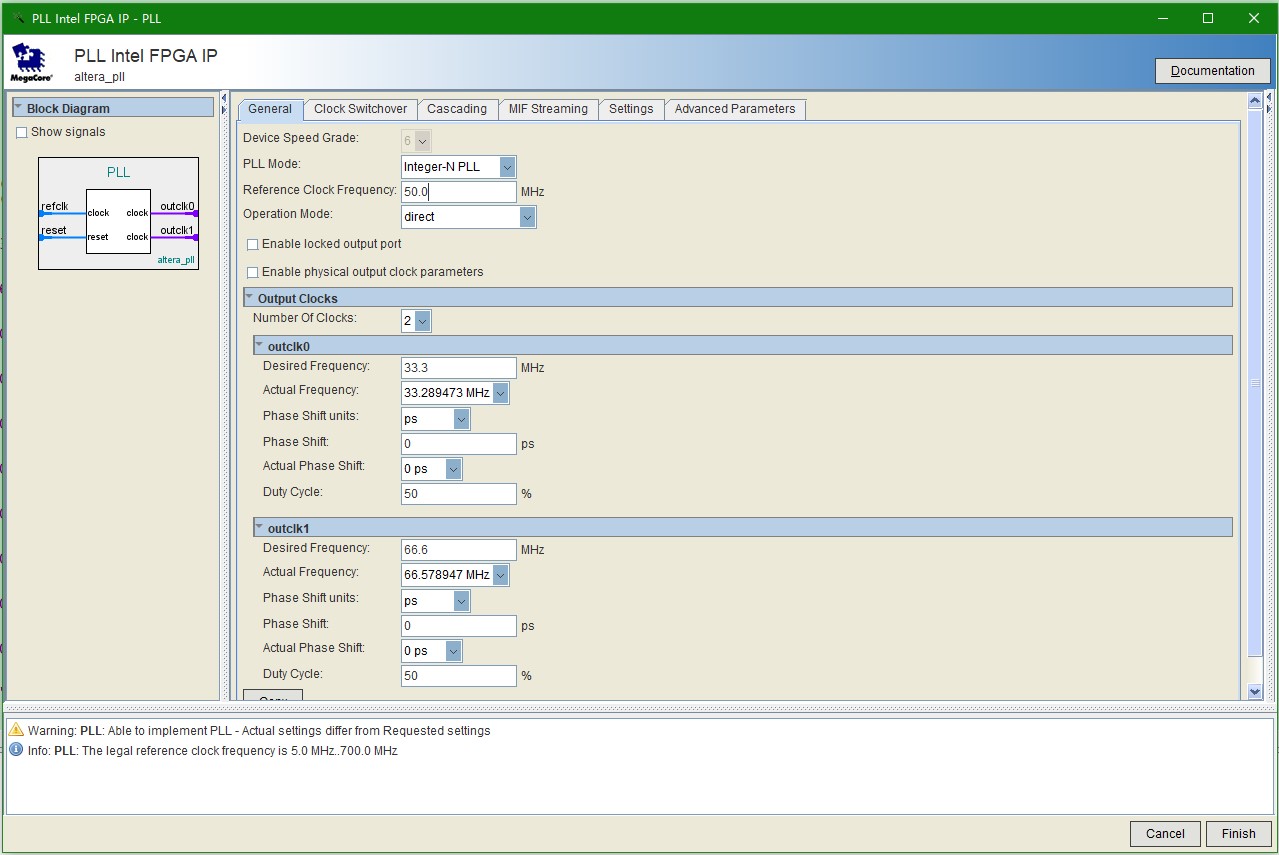Click parameters scrollbar up arrow
The height and width of the screenshot is (855, 1279).
coord(1255,101)
